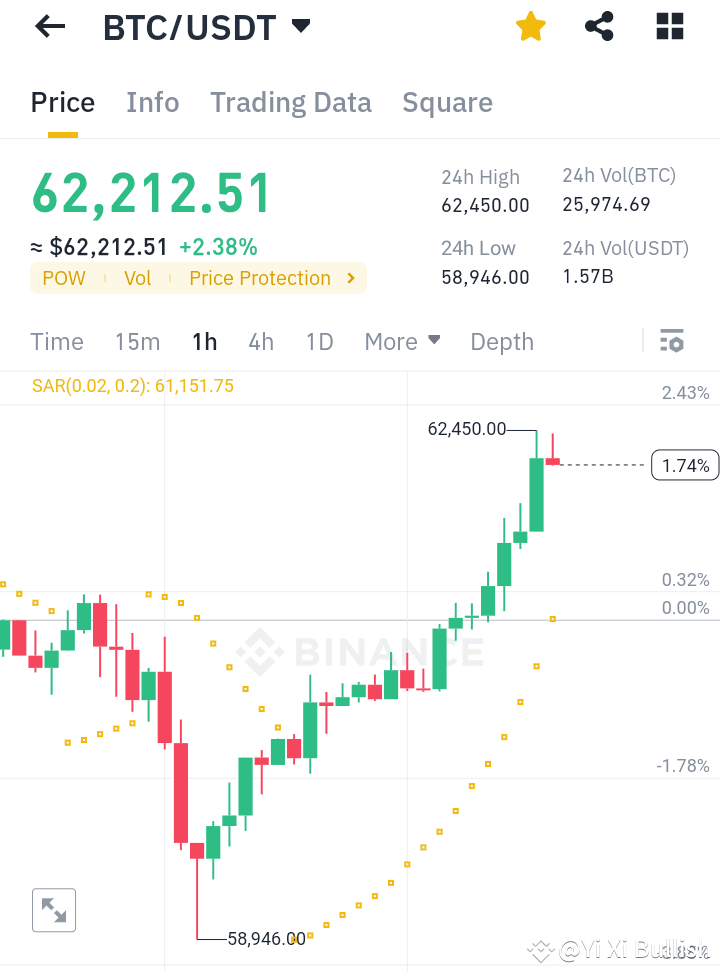Switch to the Trading Data tab
This screenshot has width=720, height=972.
(x=290, y=102)
